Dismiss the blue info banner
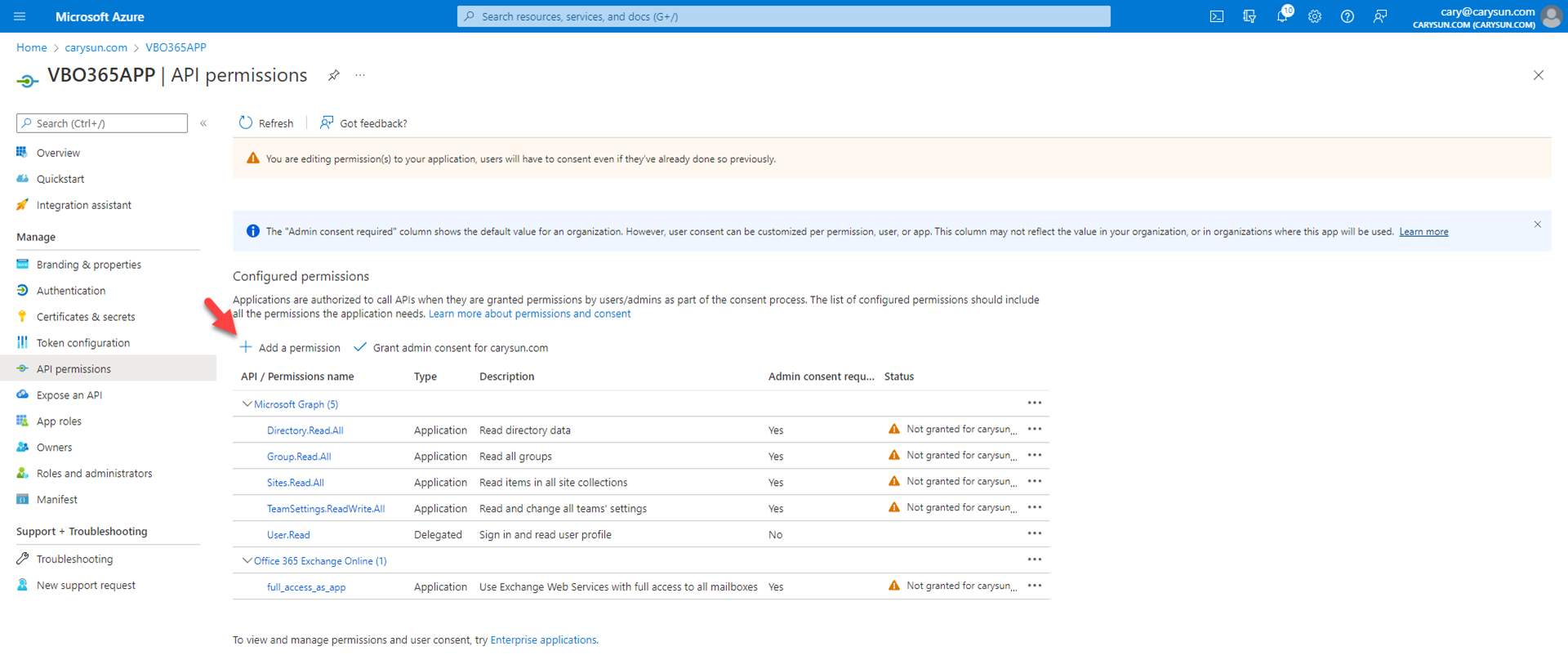Screen dimensions: 1568x655 [1538, 224]
